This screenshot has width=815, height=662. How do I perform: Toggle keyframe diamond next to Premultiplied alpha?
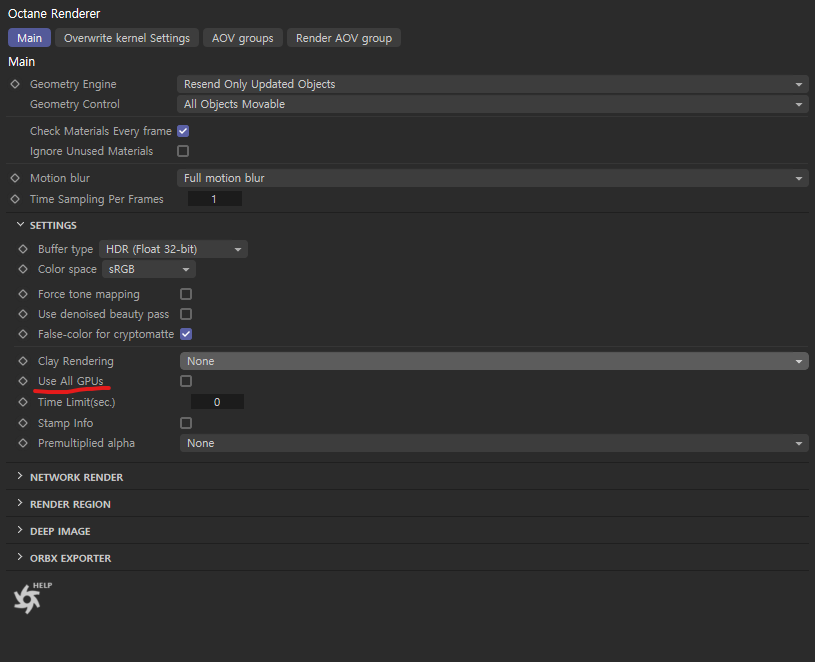(x=23, y=443)
